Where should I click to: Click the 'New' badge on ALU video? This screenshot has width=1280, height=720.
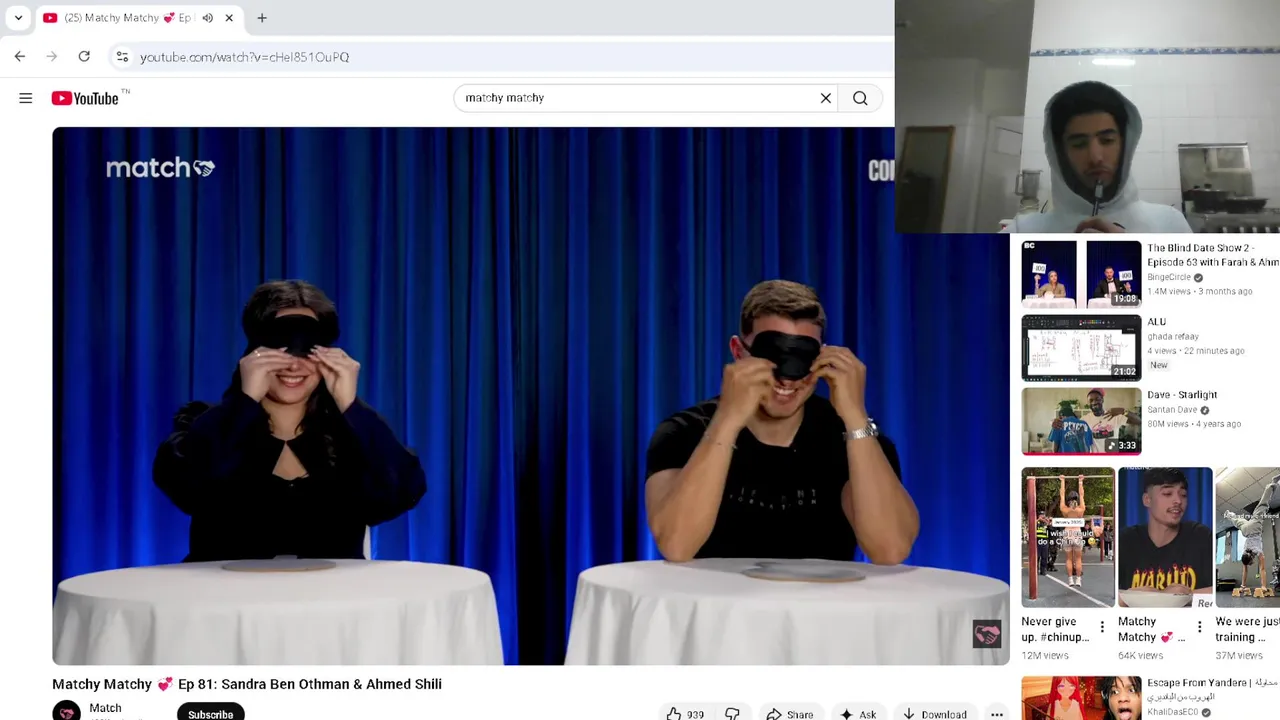(1158, 365)
